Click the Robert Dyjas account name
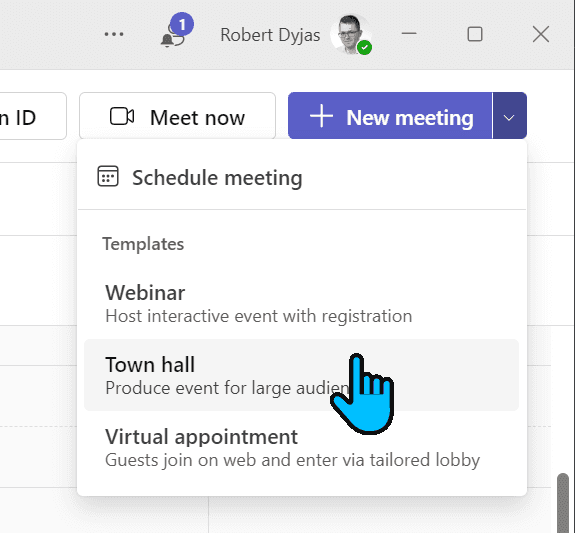The height and width of the screenshot is (533, 575). coord(270,36)
